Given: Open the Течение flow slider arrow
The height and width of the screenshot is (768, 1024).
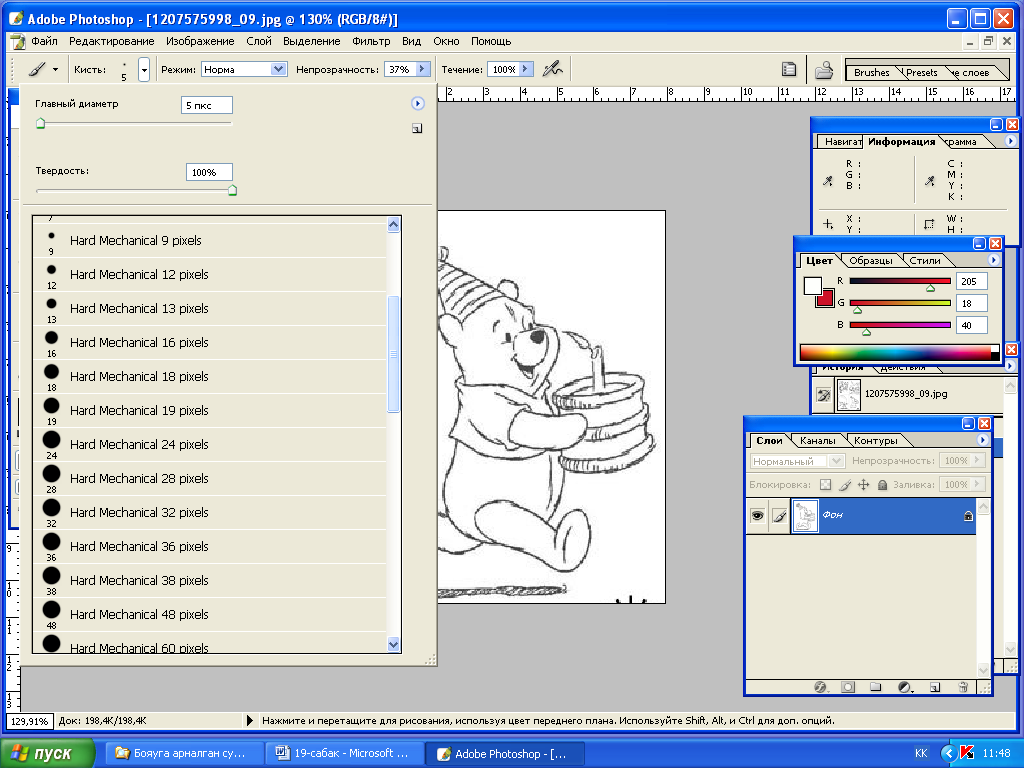Looking at the screenshot, I should point(526,69).
